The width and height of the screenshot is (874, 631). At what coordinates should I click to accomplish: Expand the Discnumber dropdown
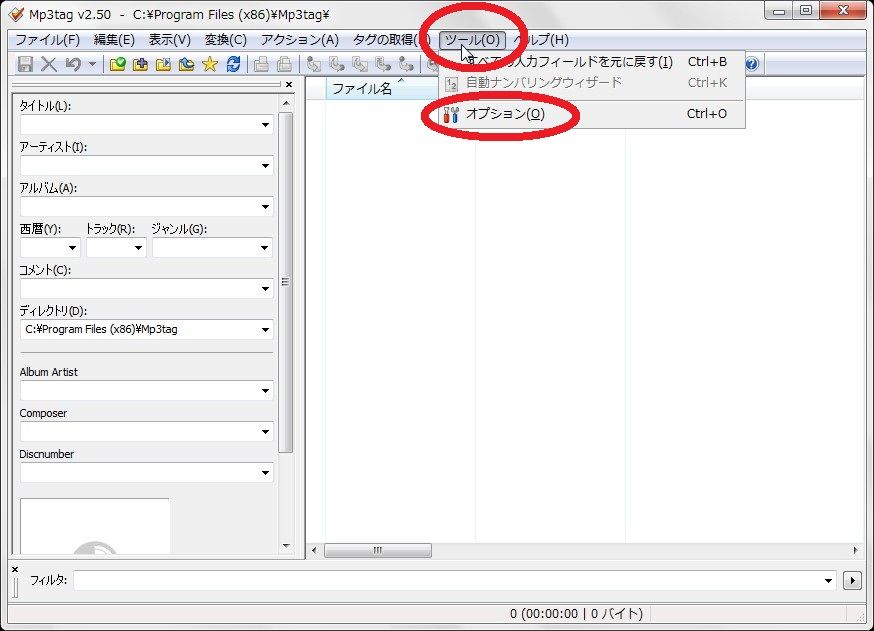pyautogui.click(x=265, y=473)
